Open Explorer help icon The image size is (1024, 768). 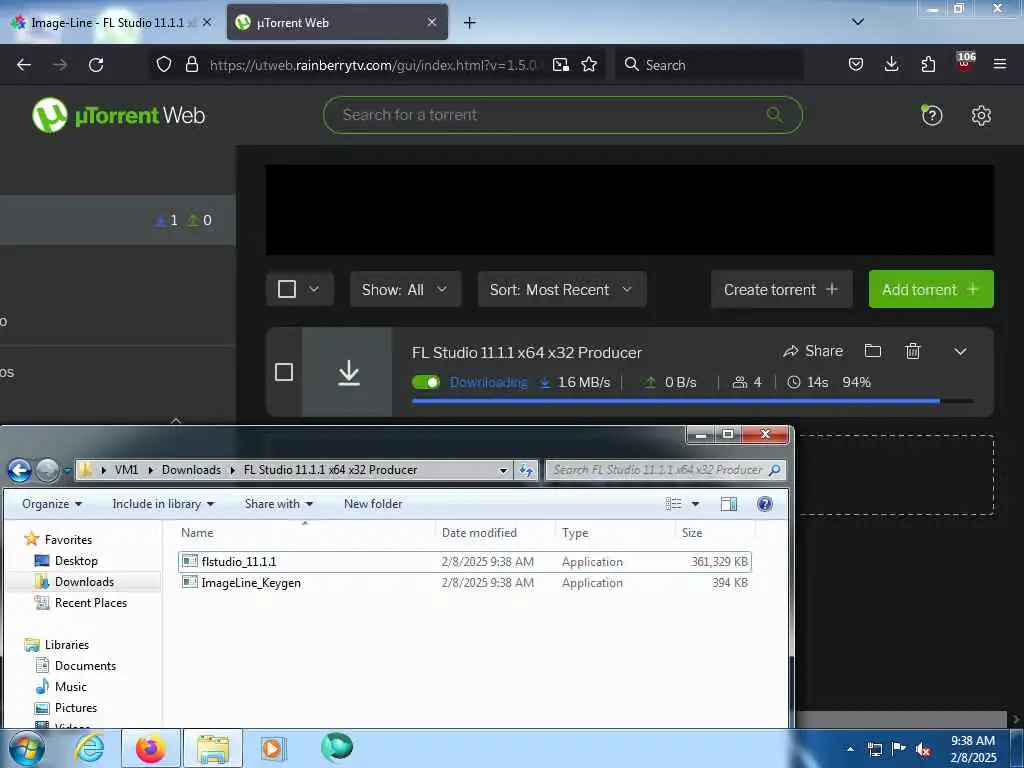pos(765,504)
